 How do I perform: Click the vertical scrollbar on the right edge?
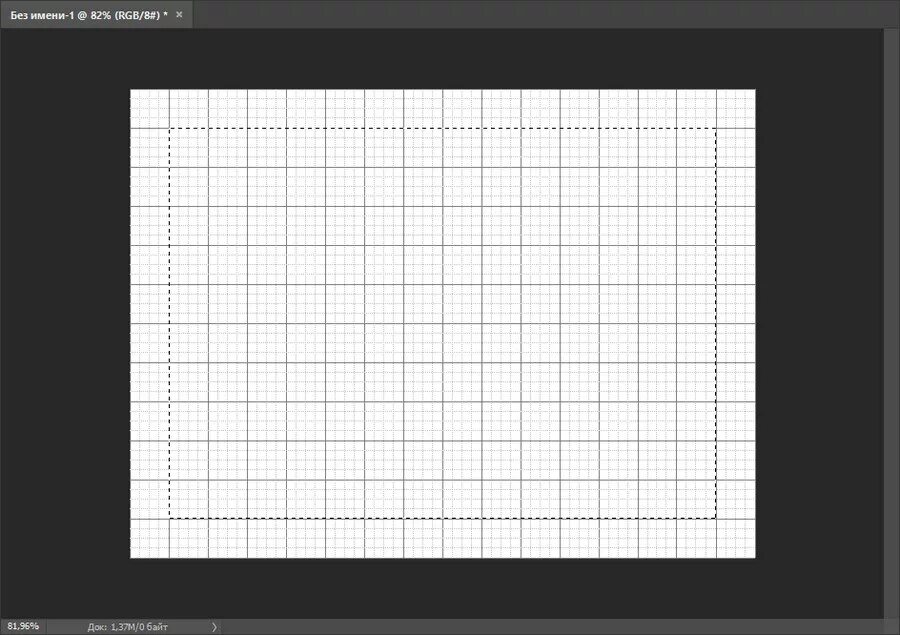click(x=892, y=323)
